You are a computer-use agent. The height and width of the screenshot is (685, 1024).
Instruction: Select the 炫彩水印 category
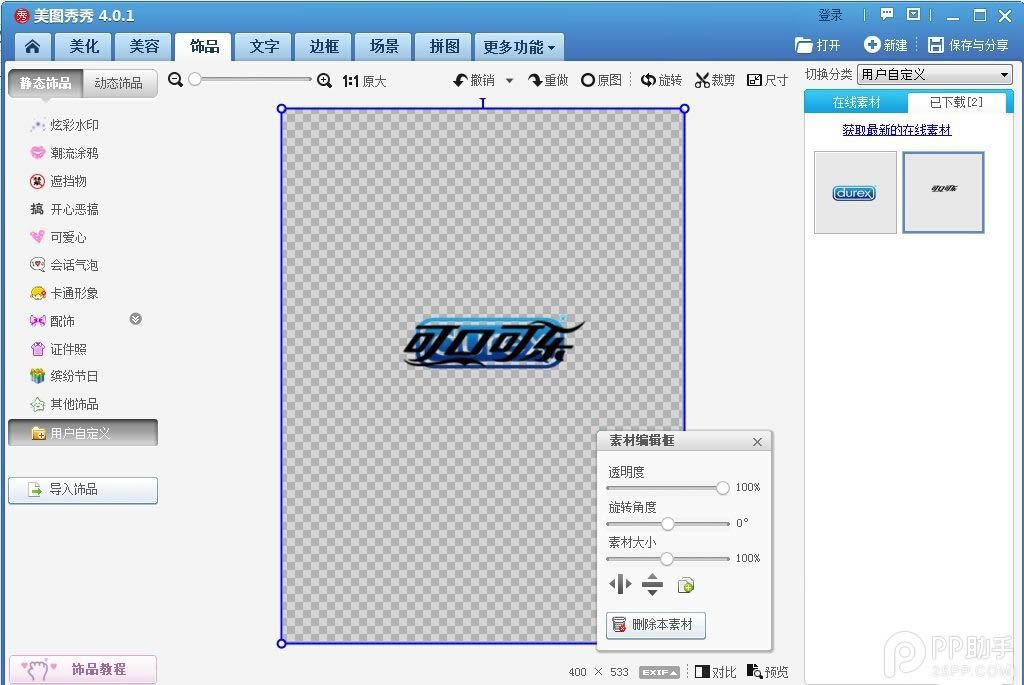pos(65,125)
